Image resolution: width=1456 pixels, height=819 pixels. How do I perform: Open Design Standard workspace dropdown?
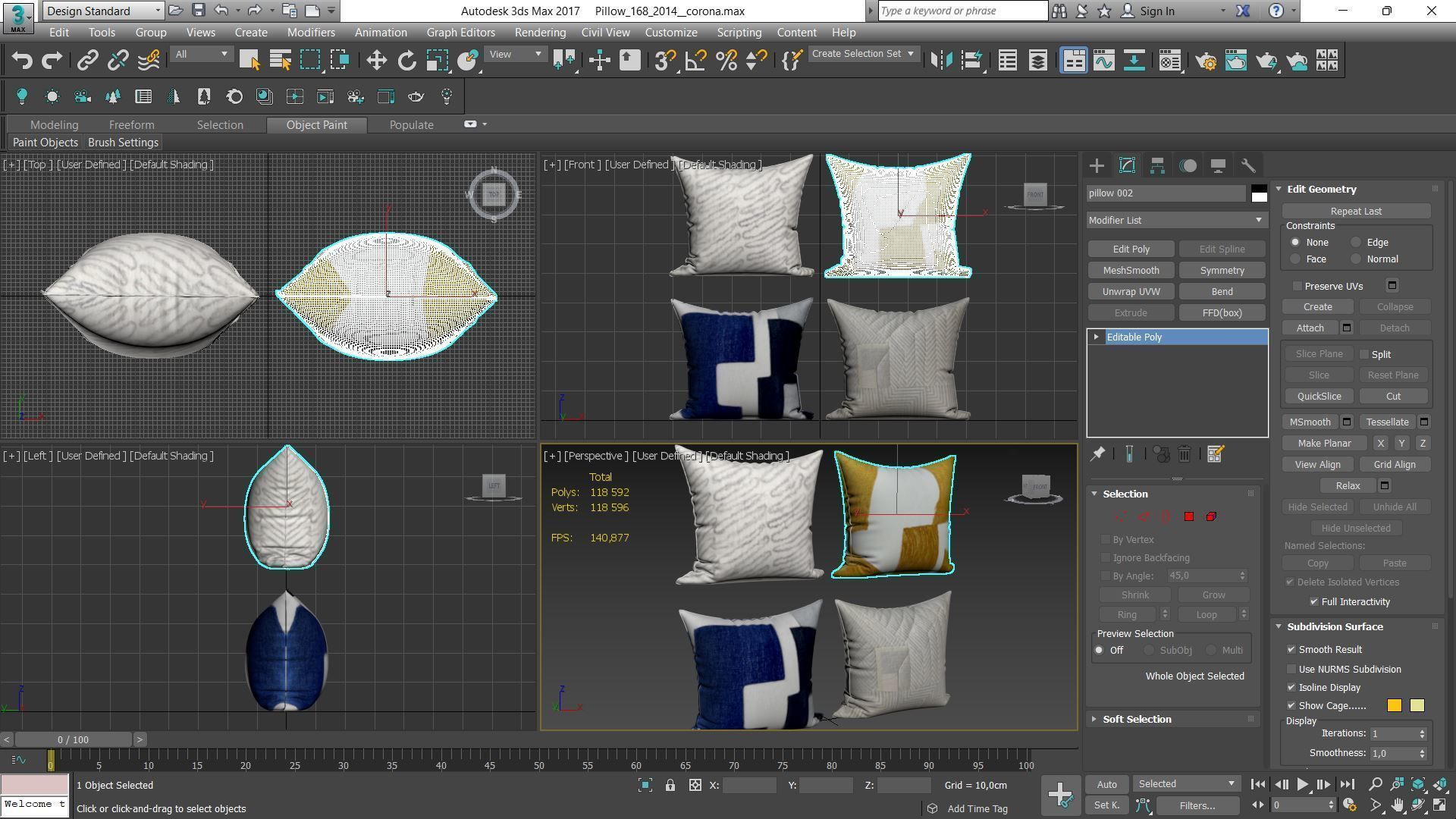point(103,11)
